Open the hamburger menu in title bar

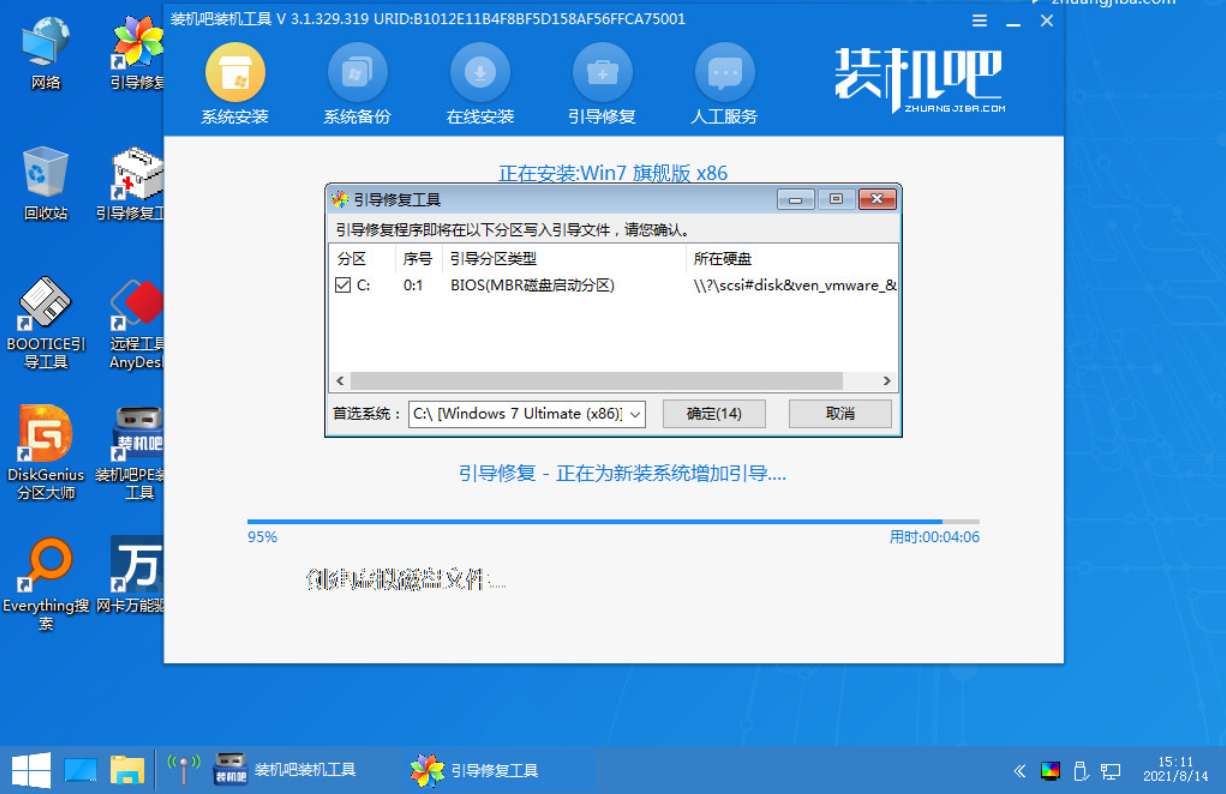(x=980, y=21)
